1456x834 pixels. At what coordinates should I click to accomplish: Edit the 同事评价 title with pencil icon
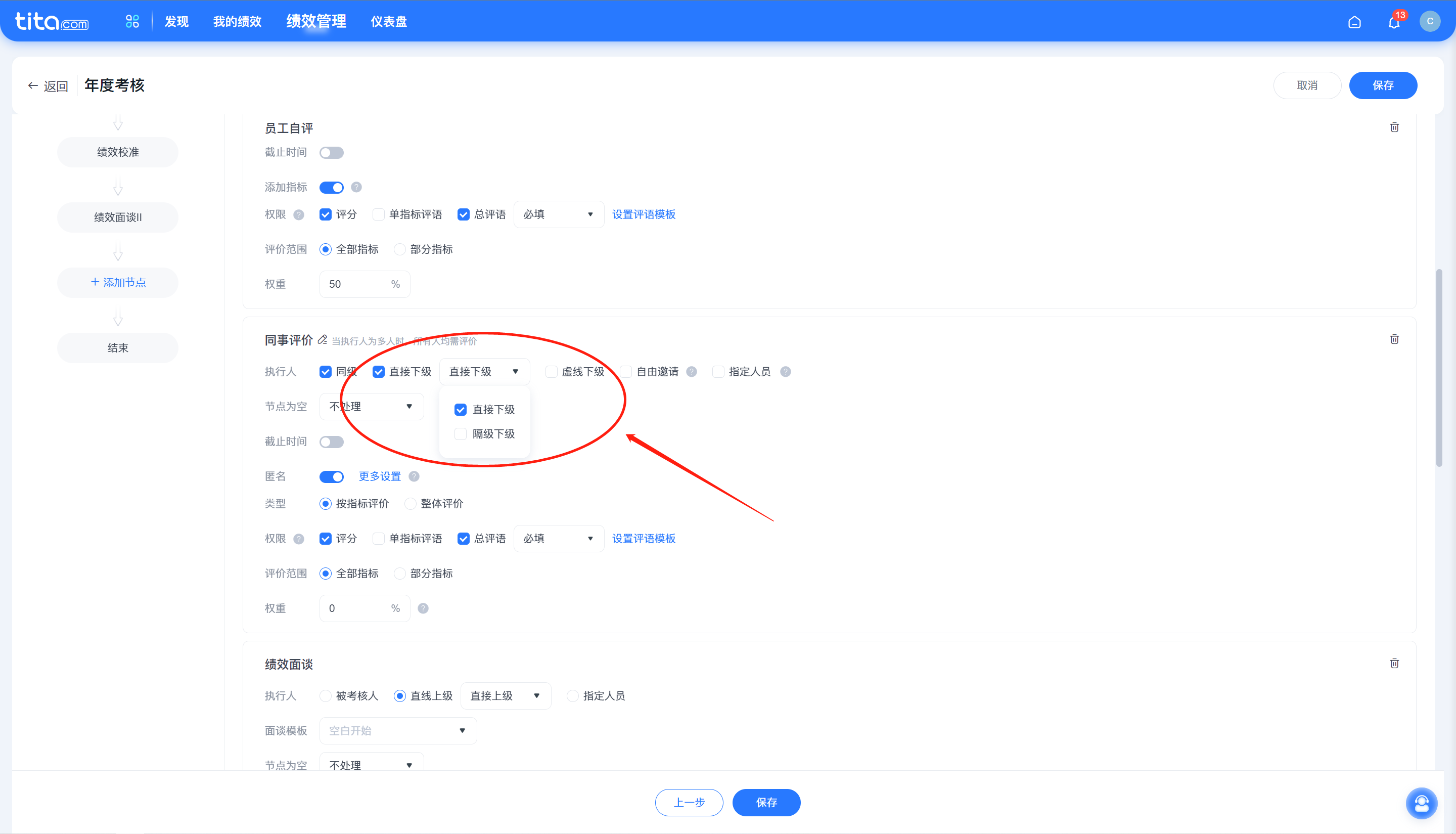pos(323,340)
